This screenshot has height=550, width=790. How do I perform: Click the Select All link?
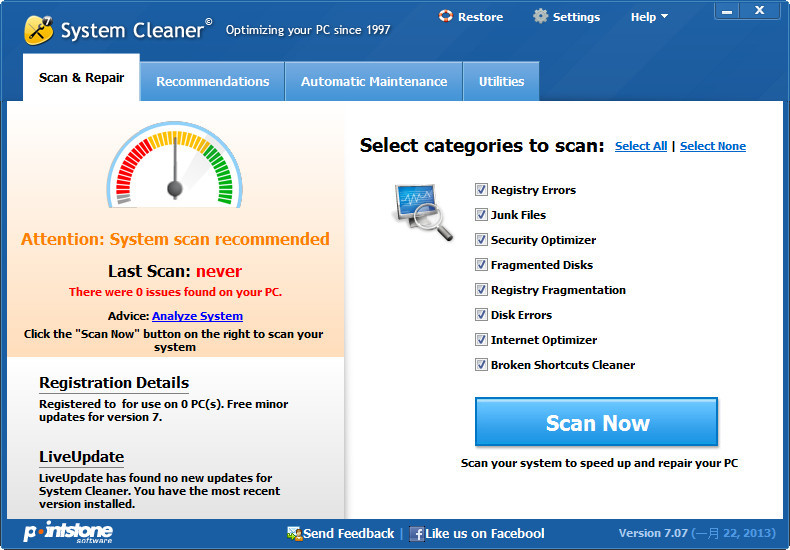click(x=641, y=146)
